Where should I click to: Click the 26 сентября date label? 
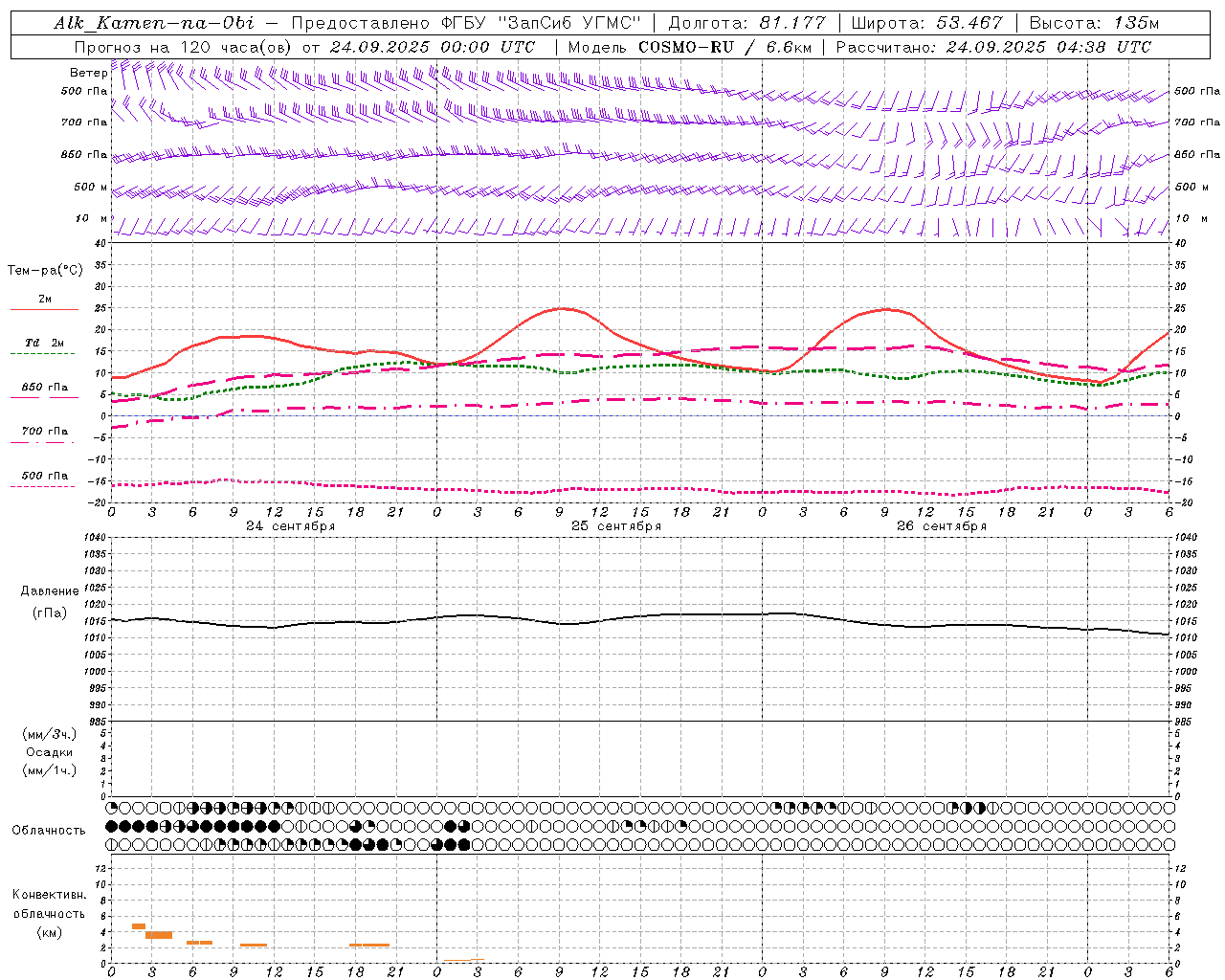click(942, 526)
